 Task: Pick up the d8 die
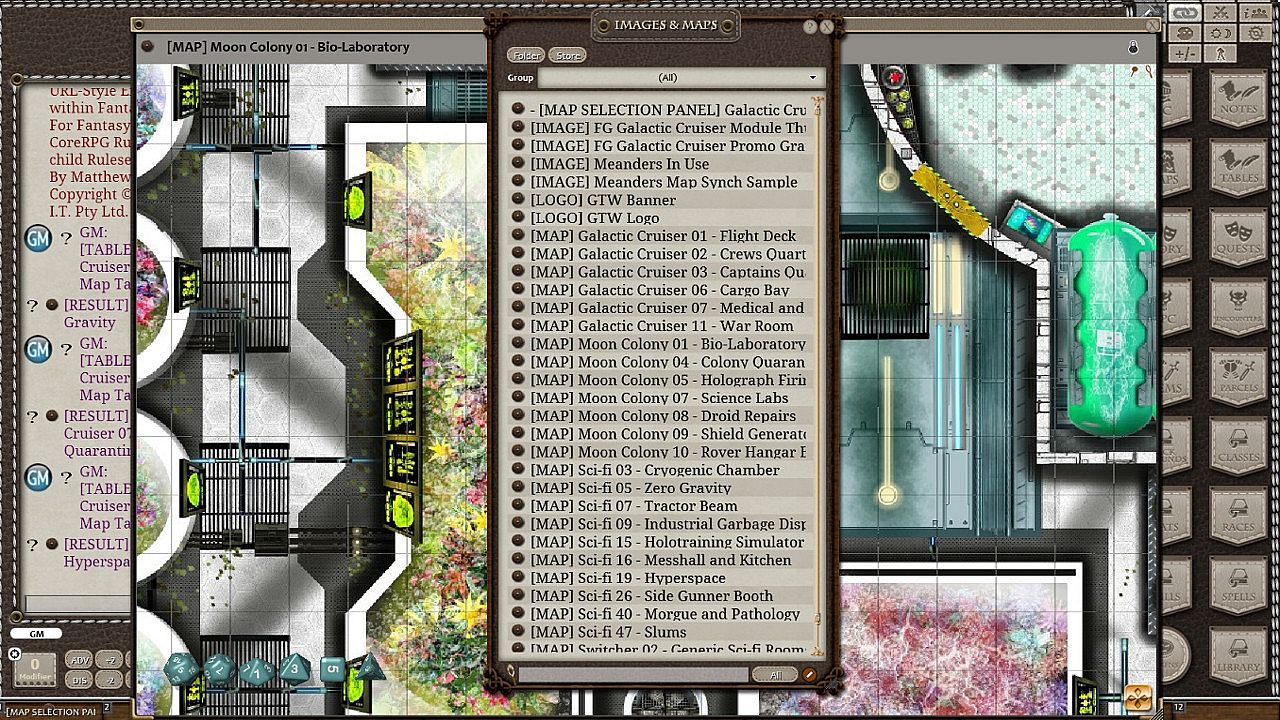pos(294,668)
